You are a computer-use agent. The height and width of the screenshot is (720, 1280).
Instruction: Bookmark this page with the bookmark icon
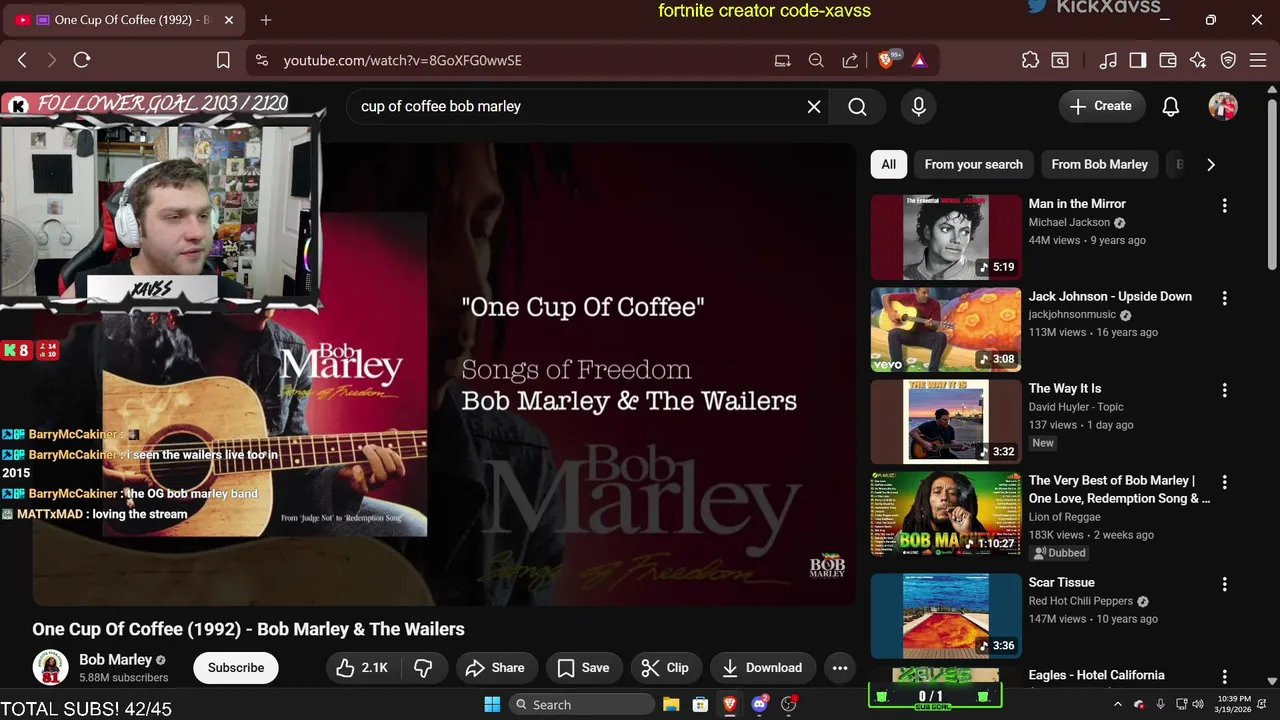(x=224, y=60)
